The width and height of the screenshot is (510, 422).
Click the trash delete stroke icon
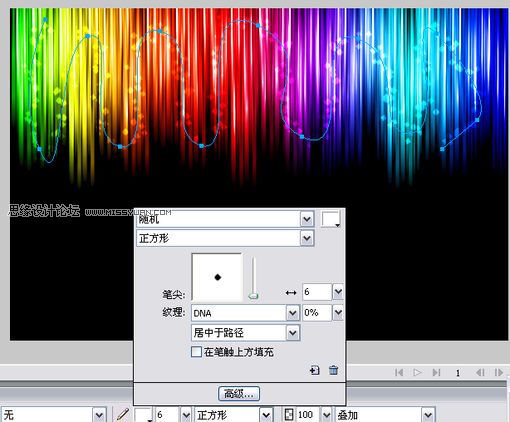(x=333, y=370)
